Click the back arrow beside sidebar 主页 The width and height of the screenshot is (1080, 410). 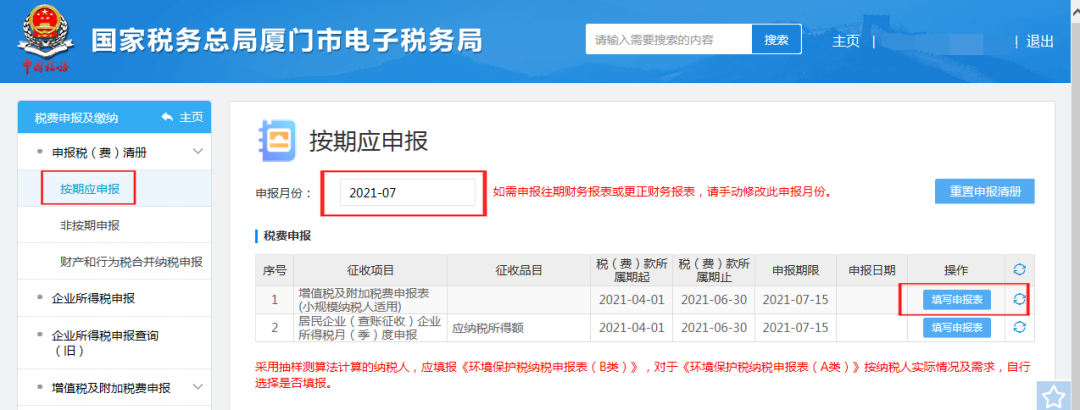click(x=166, y=117)
